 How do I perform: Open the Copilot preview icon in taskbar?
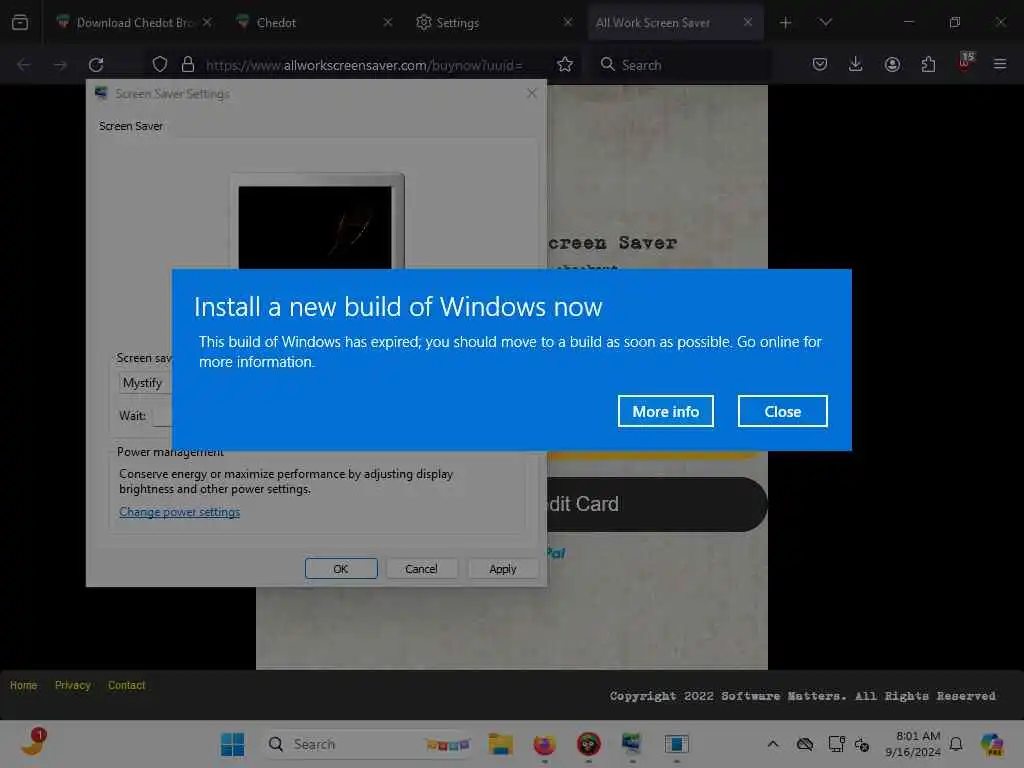[992, 744]
